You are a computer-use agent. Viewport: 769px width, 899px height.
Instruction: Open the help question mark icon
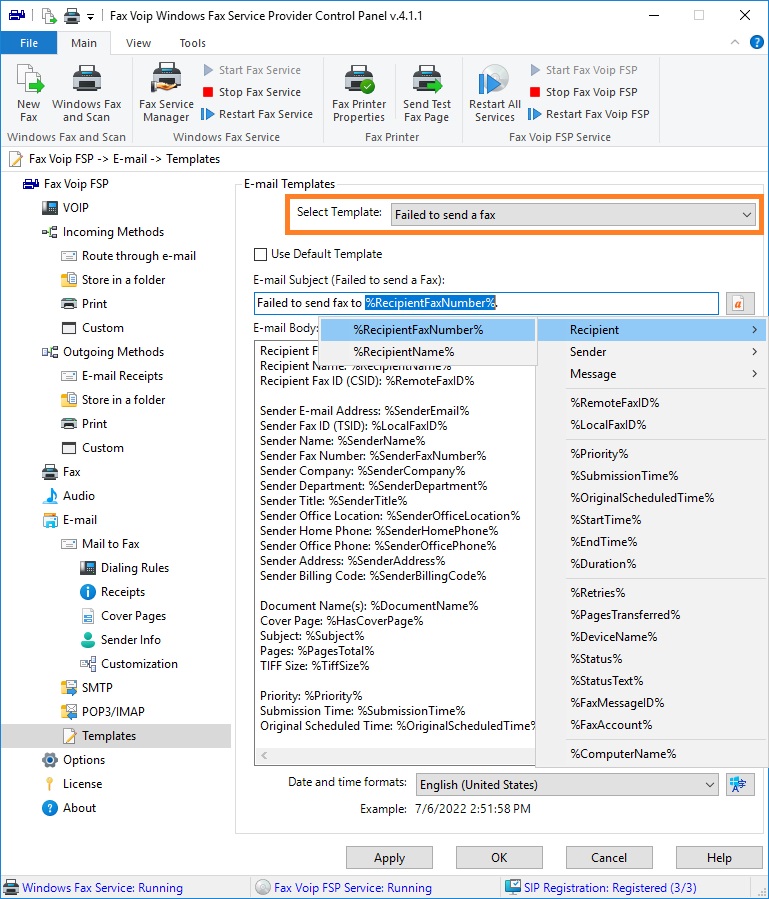tap(756, 42)
